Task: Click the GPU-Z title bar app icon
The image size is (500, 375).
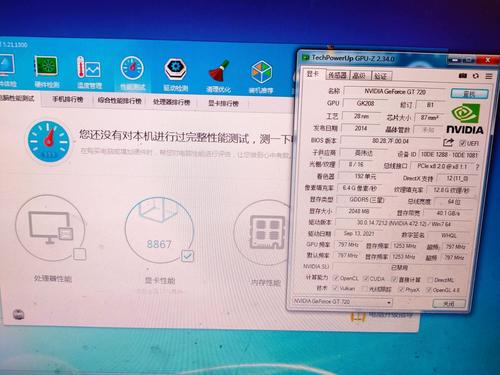Action: pyautogui.click(x=305, y=58)
